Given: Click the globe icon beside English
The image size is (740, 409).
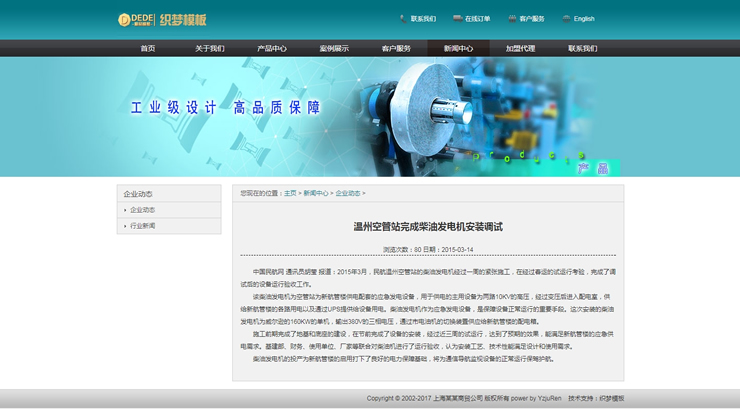Looking at the screenshot, I should click(567, 19).
